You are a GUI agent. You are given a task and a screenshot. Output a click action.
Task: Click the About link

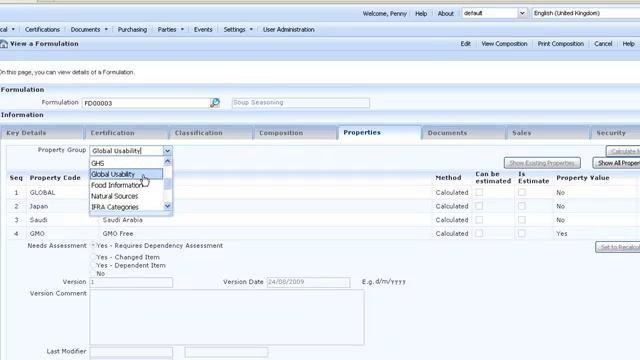coord(445,13)
